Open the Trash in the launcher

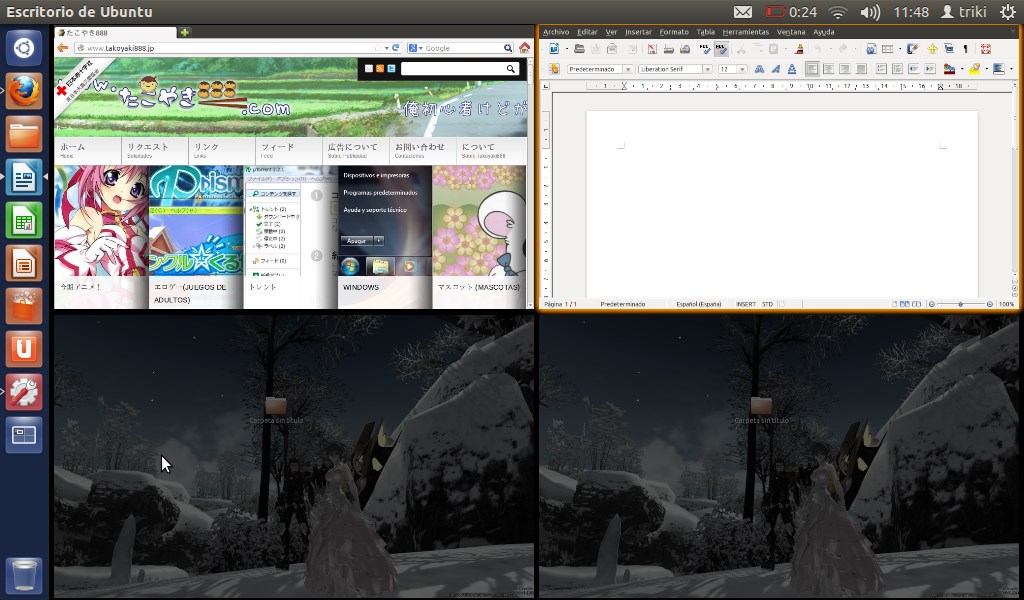click(24, 575)
